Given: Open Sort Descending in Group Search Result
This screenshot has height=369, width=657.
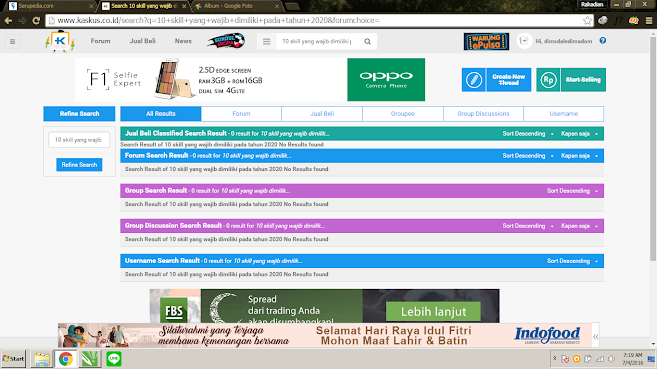Looking at the screenshot, I should click(572, 191).
